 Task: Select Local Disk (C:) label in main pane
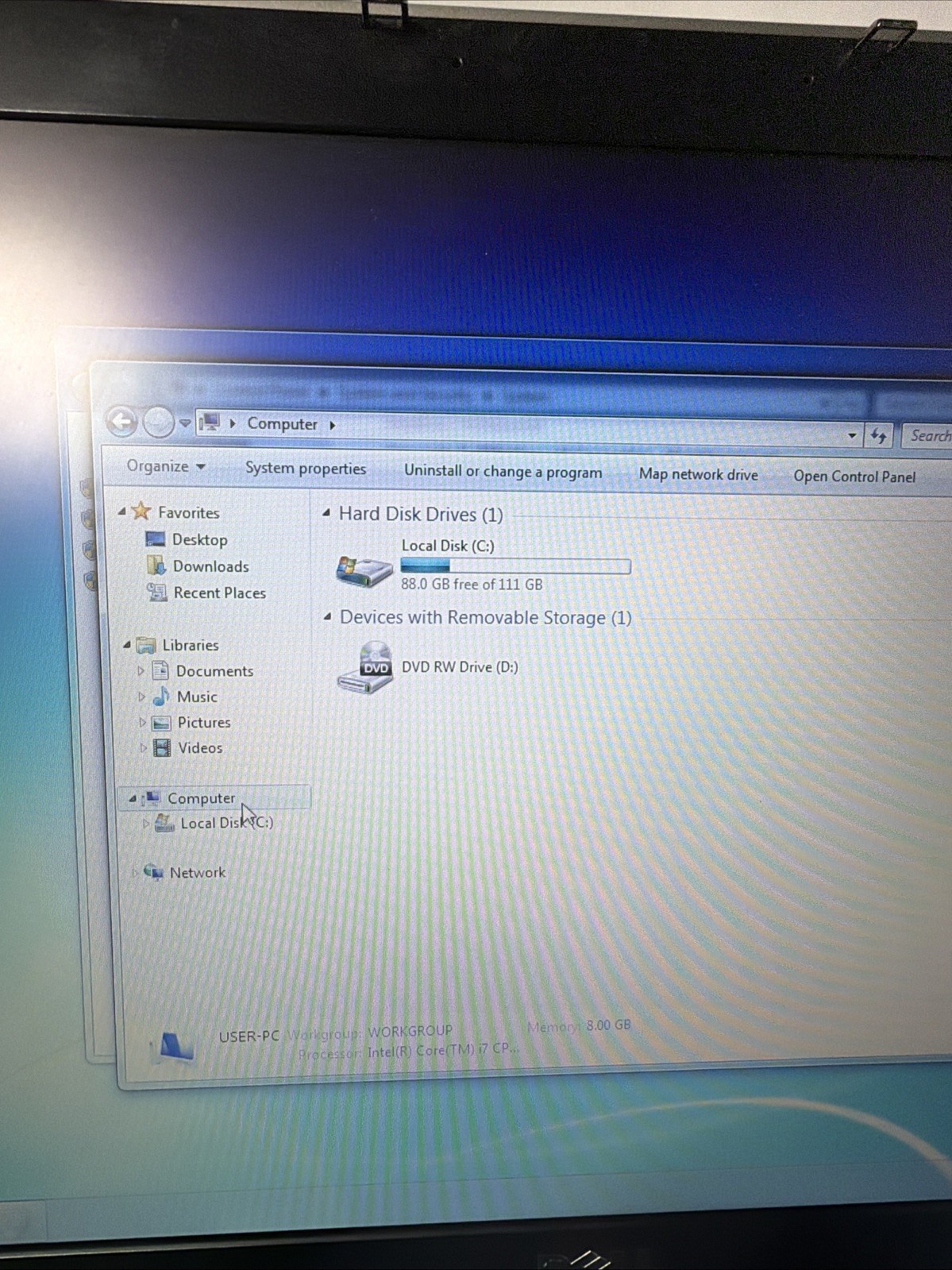(x=448, y=546)
